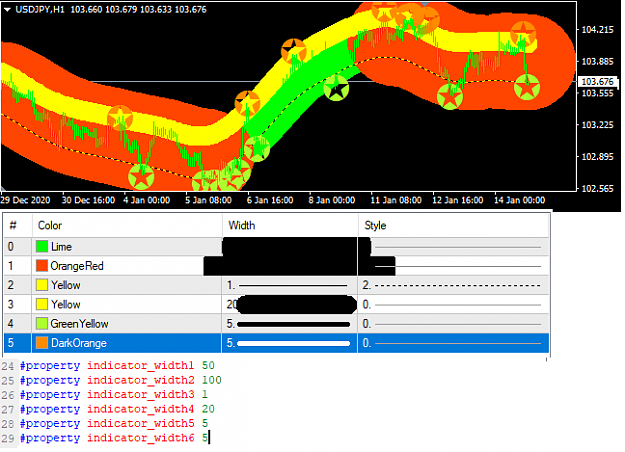Click the Width column header
The height and width of the screenshot is (452, 625).
click(x=290, y=226)
